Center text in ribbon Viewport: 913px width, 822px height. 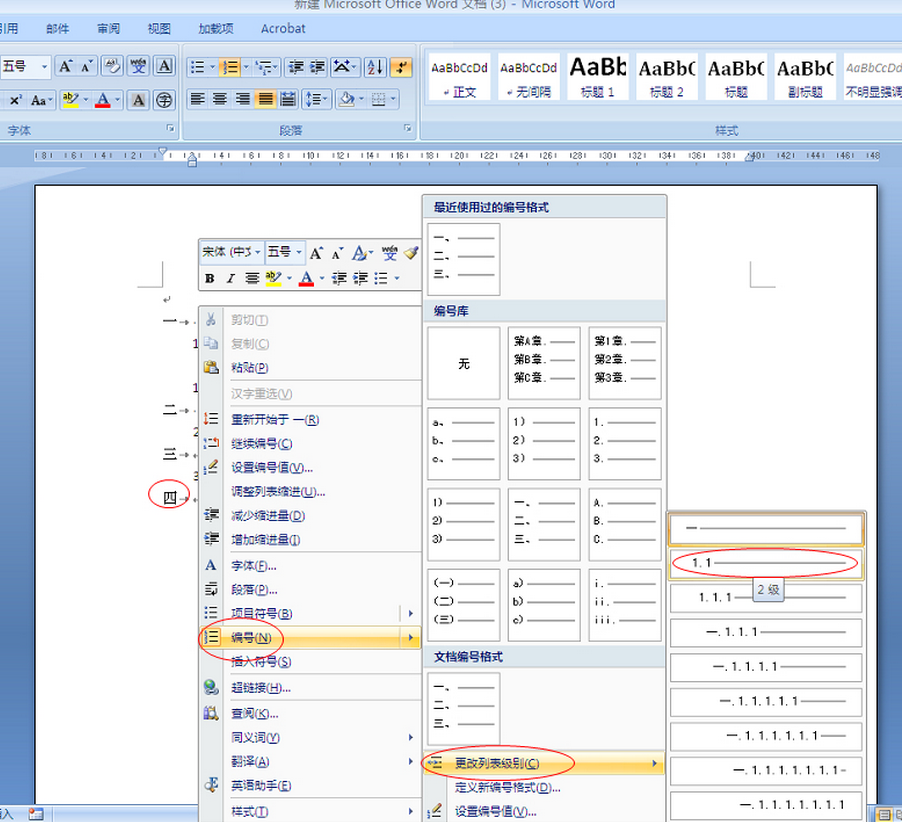pyautogui.click(x=220, y=99)
